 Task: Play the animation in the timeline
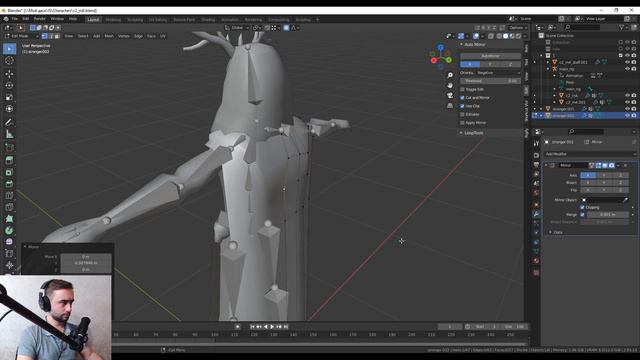point(272,327)
